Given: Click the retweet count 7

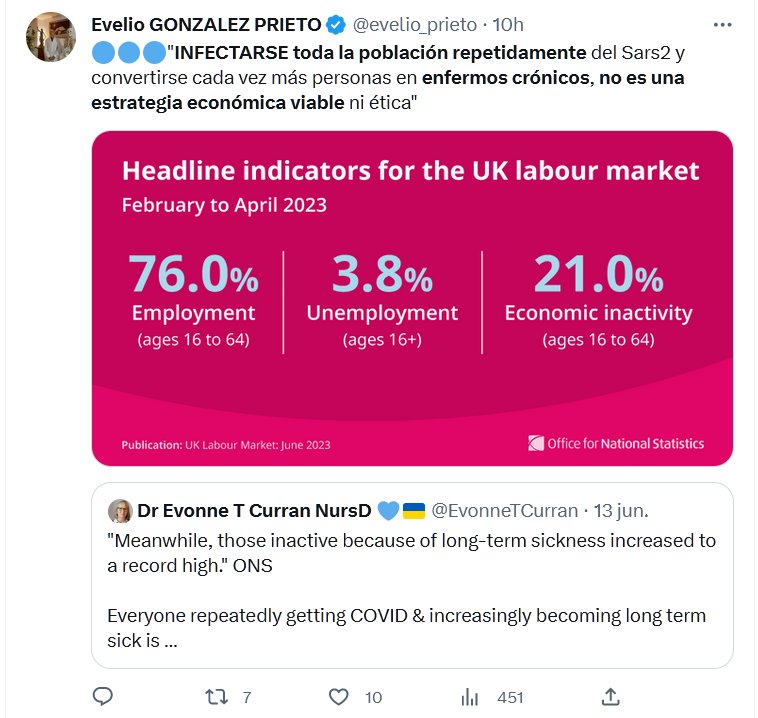Looking at the screenshot, I should [246, 697].
